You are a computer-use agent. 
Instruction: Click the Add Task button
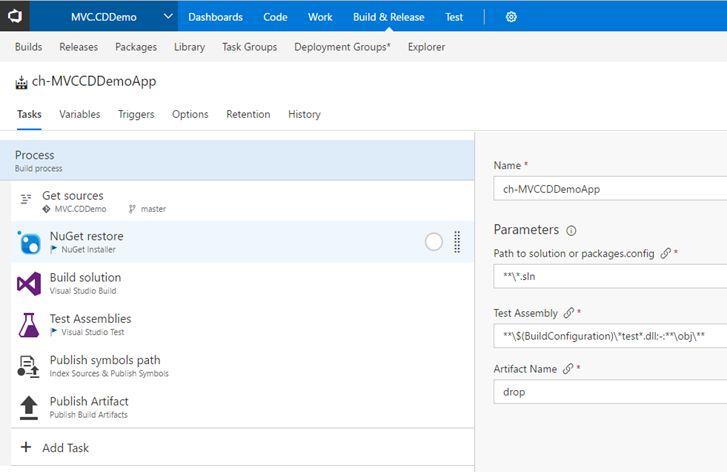pyautogui.click(x=242, y=447)
